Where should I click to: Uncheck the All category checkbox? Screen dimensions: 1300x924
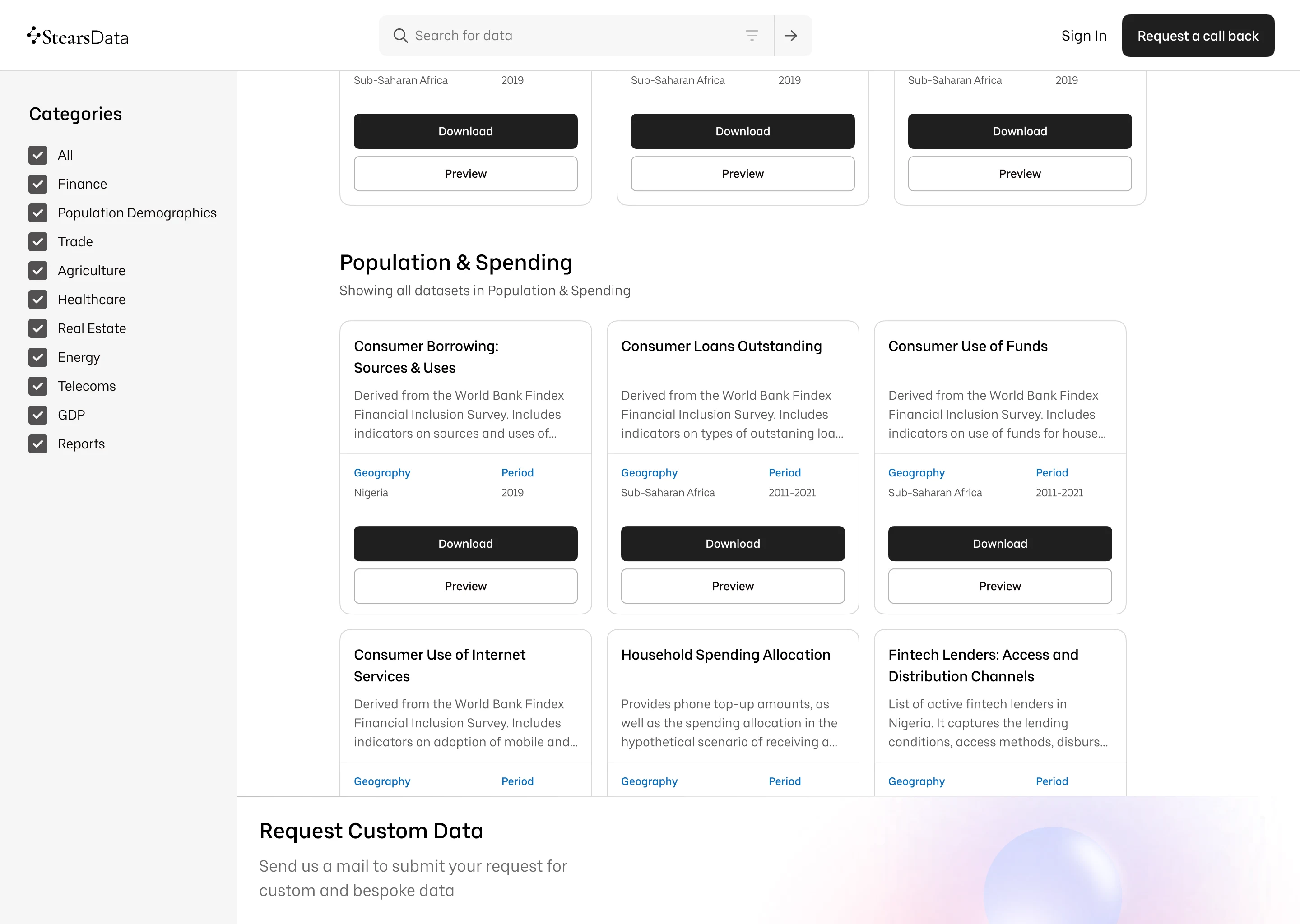[38, 155]
